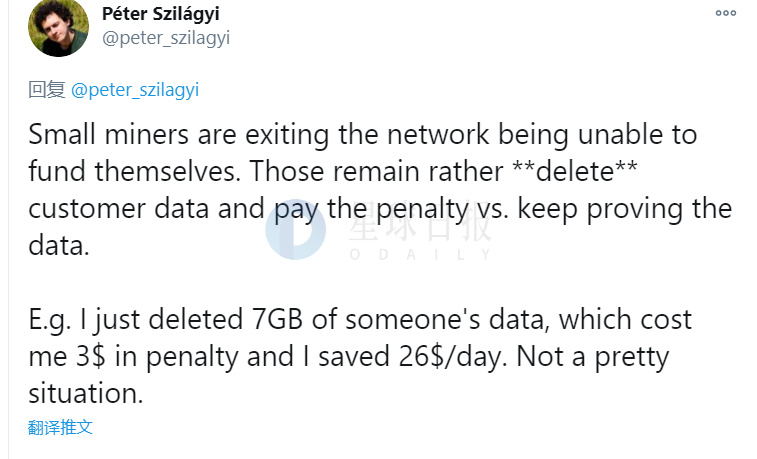
Task: Click the 翻译推文 translate tweet link
Action: [61, 427]
